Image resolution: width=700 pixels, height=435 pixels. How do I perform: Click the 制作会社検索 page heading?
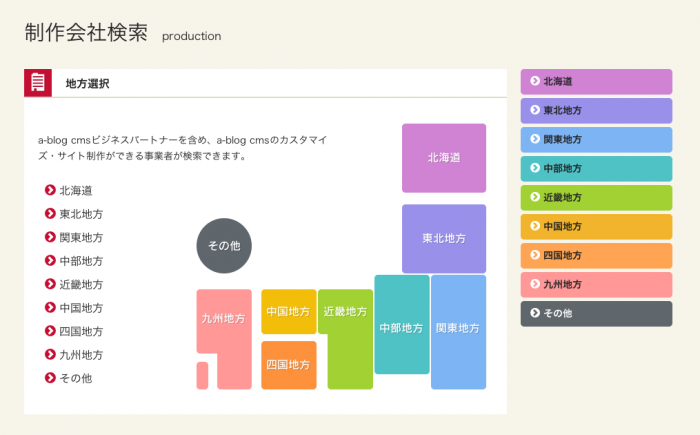(x=86, y=33)
